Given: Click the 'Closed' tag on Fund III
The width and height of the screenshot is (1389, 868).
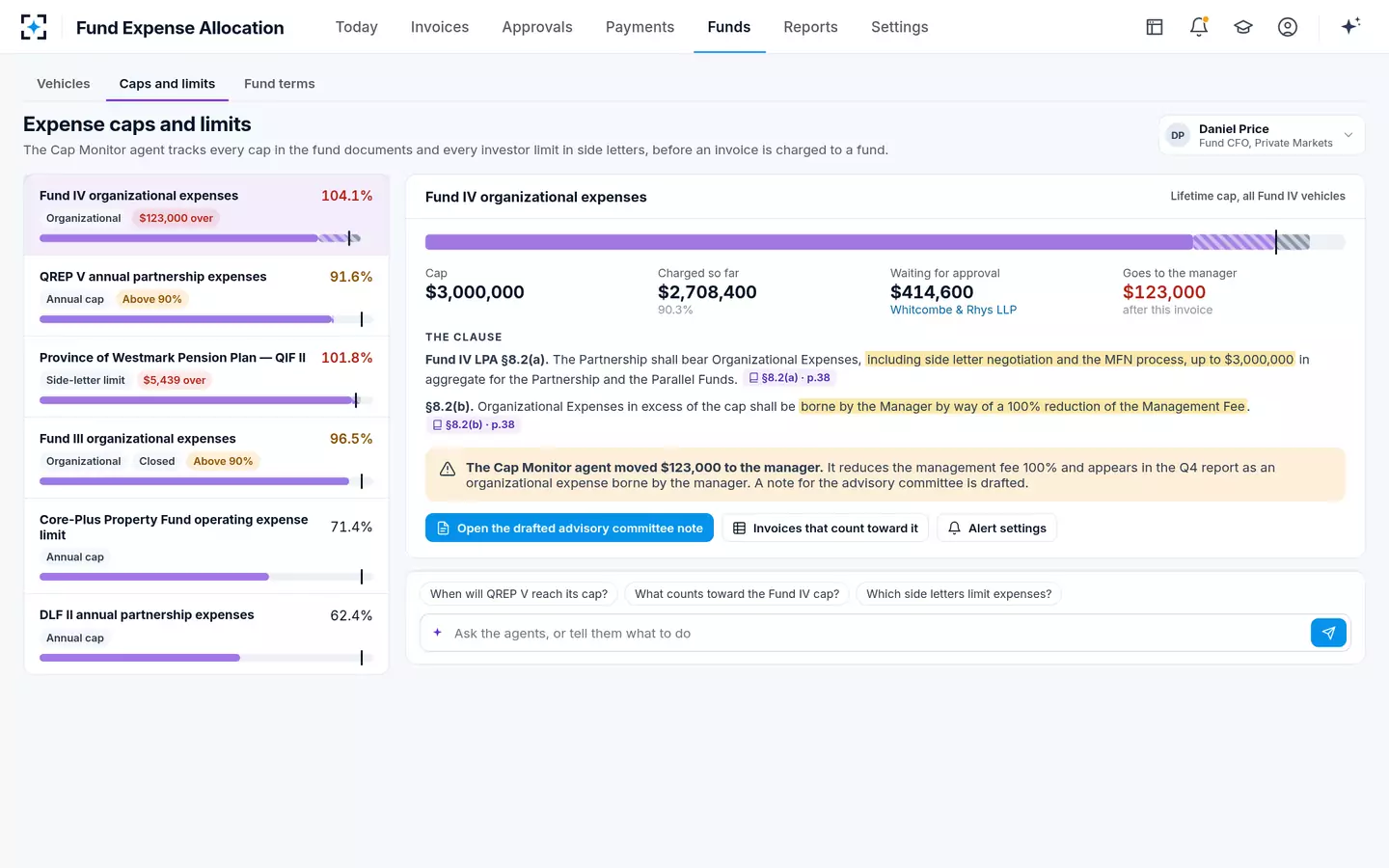Looking at the screenshot, I should click(x=156, y=461).
